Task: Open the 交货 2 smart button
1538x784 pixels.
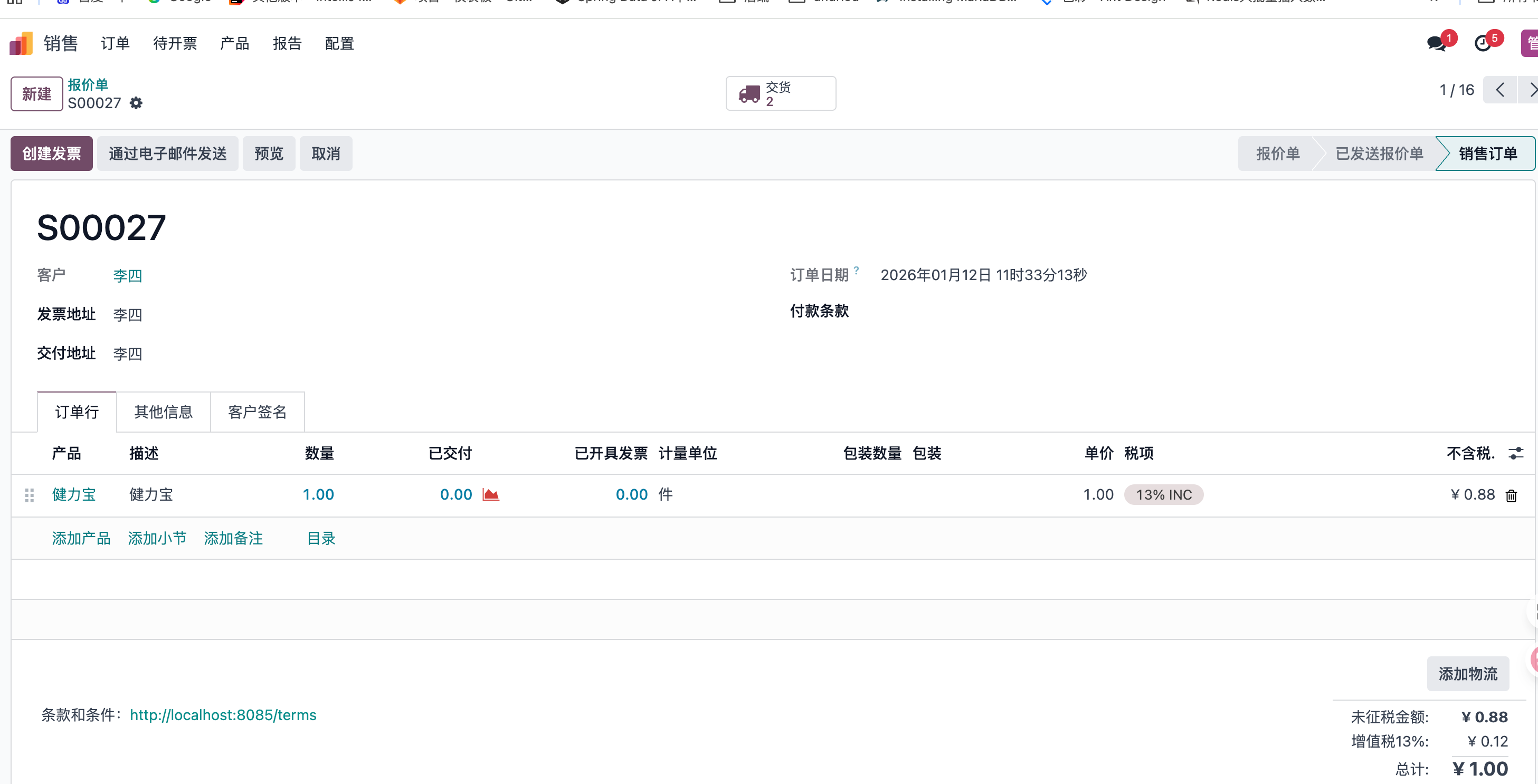Action: 780,94
